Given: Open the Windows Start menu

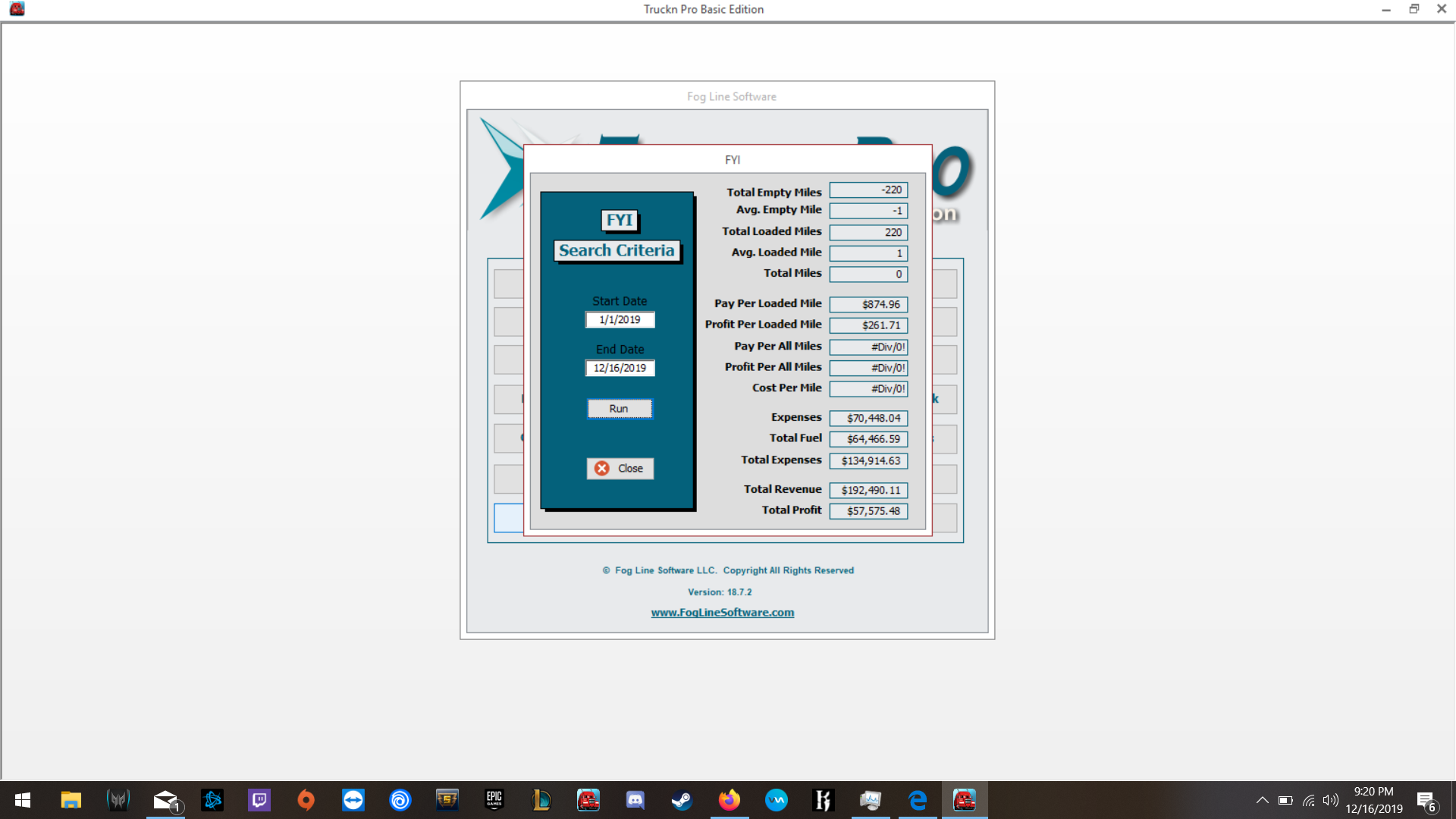Looking at the screenshot, I should 23,800.
